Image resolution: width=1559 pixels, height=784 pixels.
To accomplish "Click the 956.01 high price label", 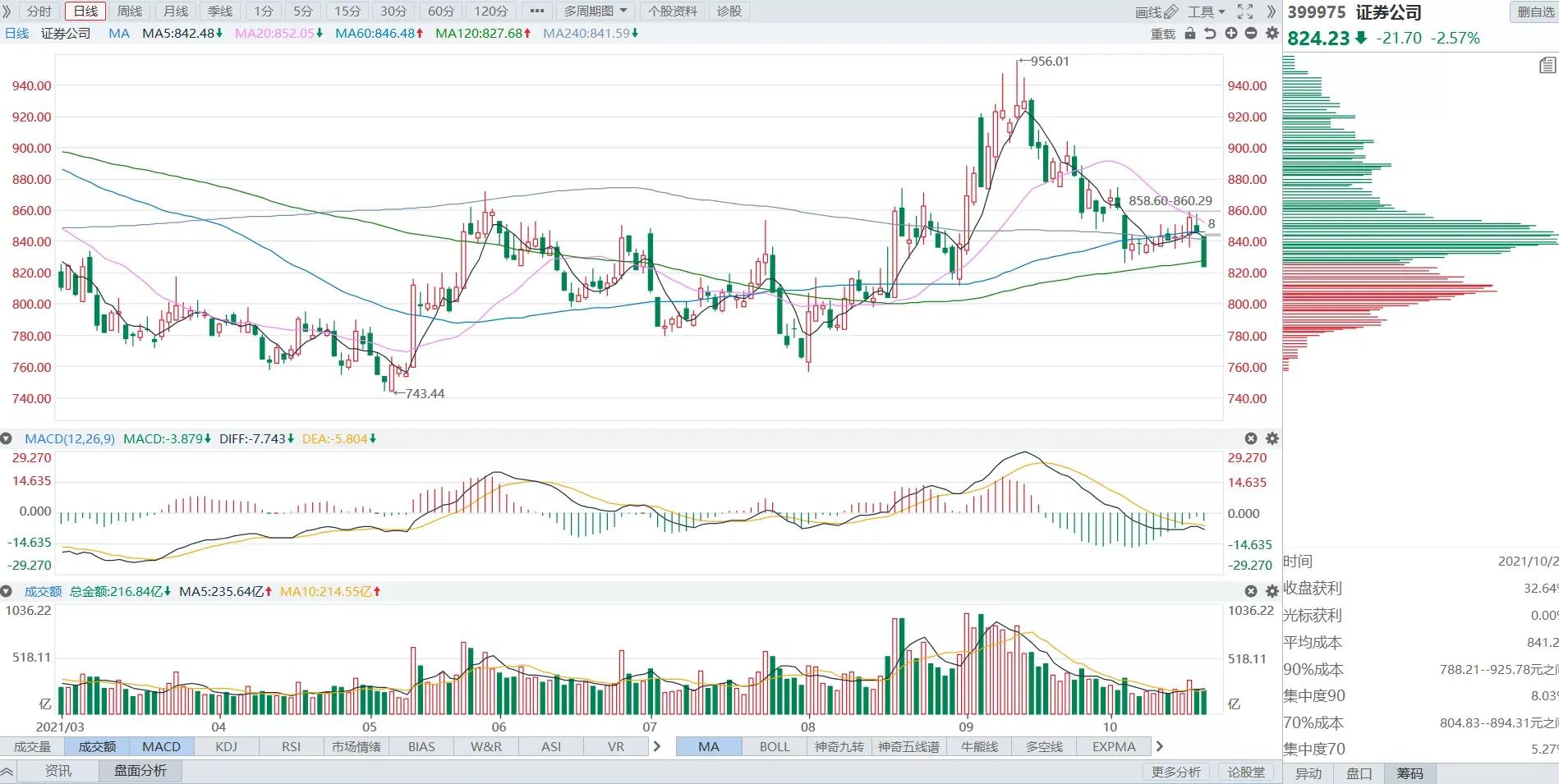I will tap(1050, 61).
